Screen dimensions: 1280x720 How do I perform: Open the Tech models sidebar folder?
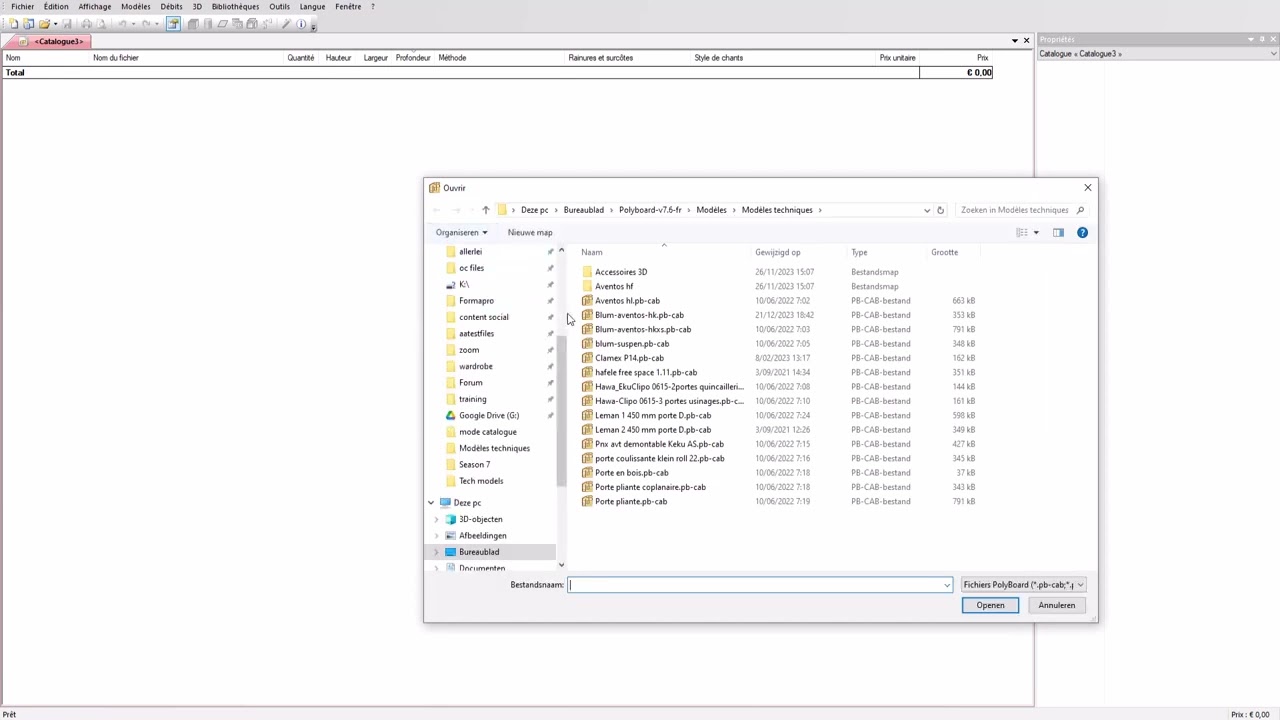point(481,481)
